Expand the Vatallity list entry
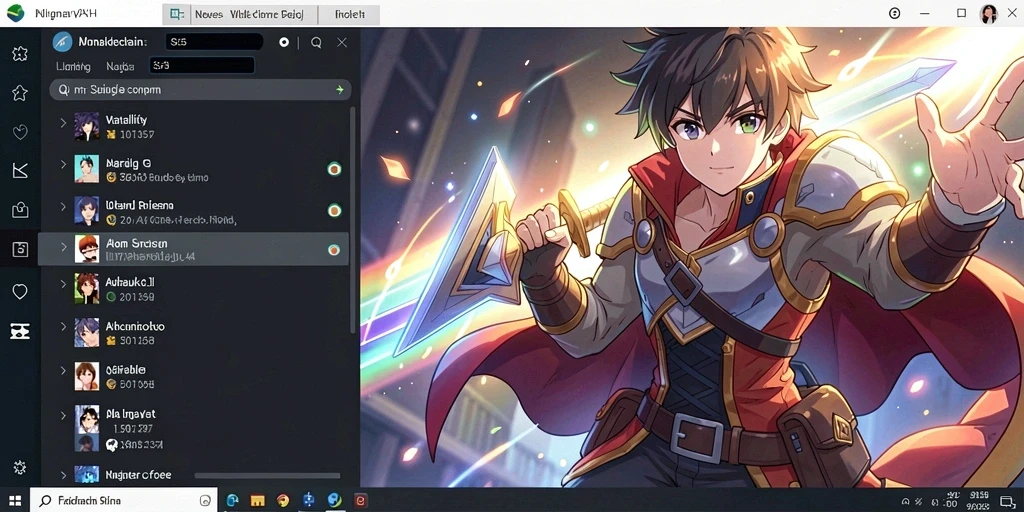Image resolution: width=1024 pixels, height=512 pixels. click(x=63, y=121)
